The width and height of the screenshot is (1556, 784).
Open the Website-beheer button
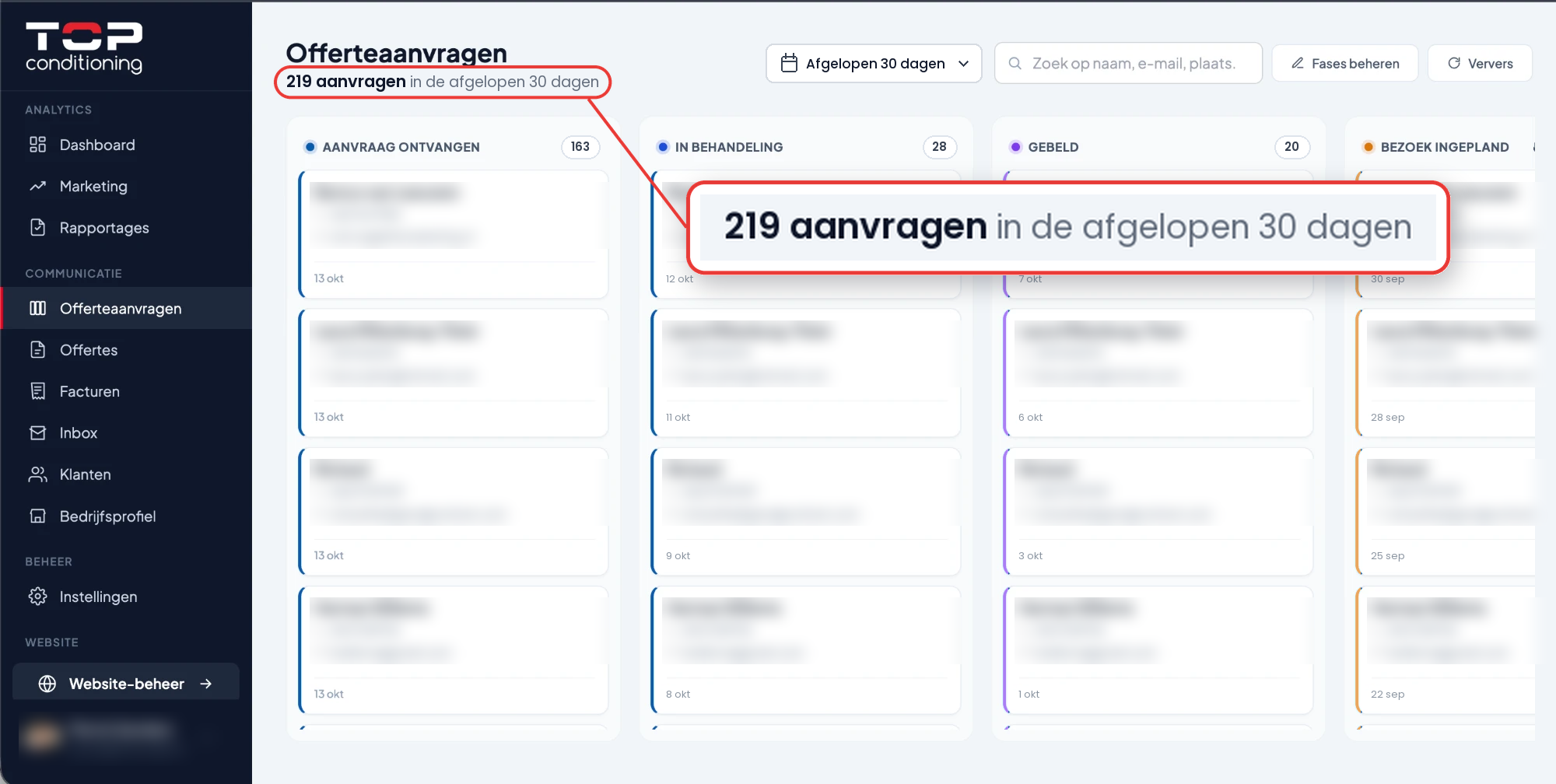[126, 683]
